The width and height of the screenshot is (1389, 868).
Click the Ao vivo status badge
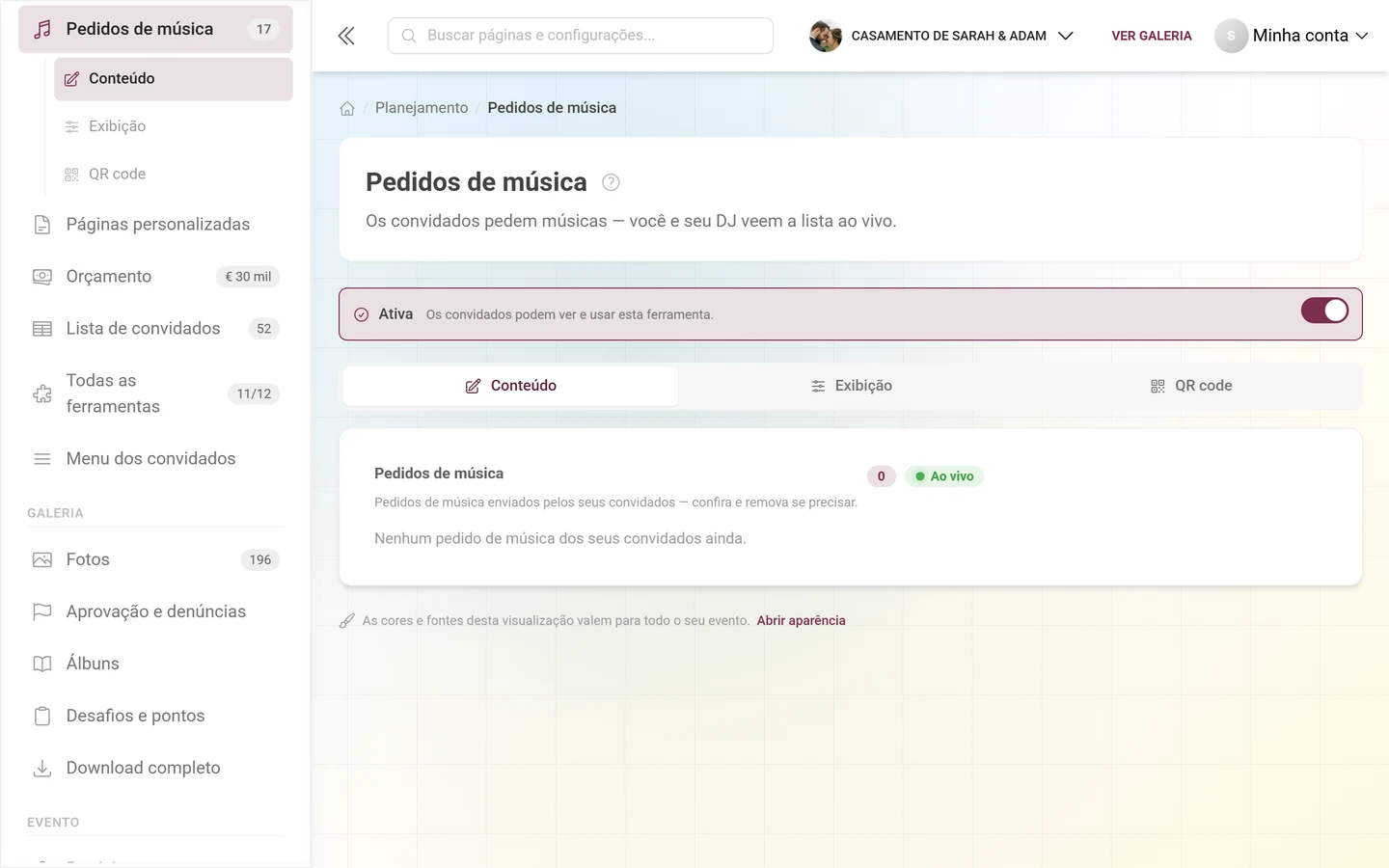(944, 476)
